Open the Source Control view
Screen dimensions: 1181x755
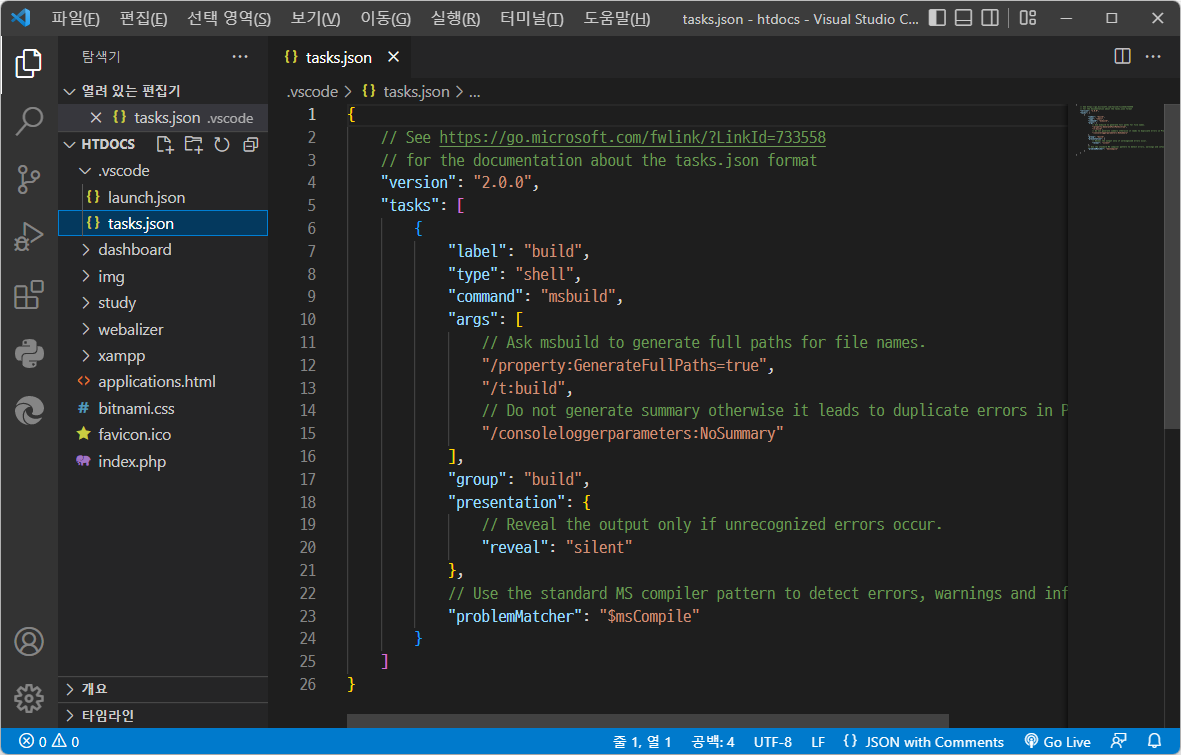tap(29, 178)
